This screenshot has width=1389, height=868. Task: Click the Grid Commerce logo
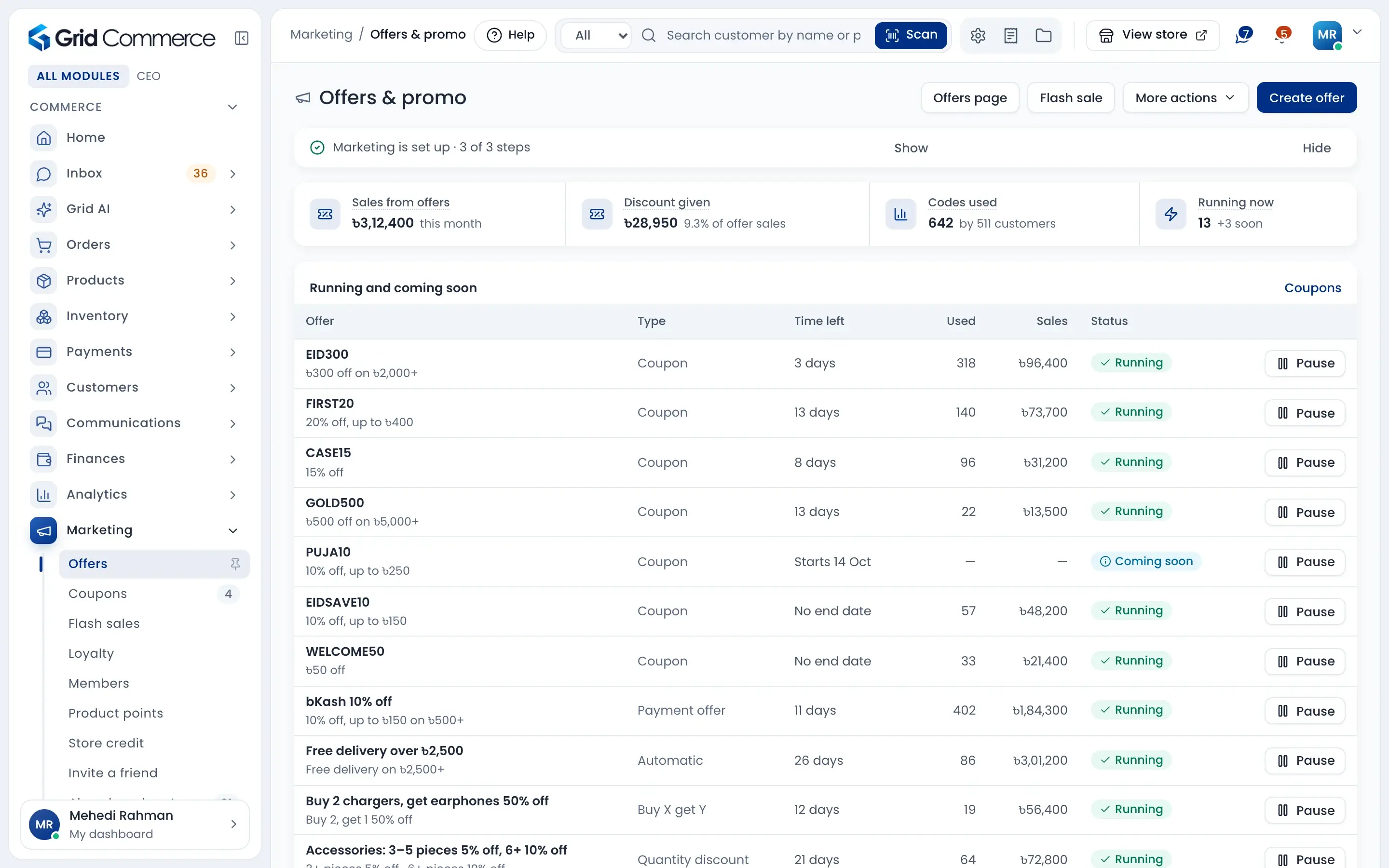122,38
